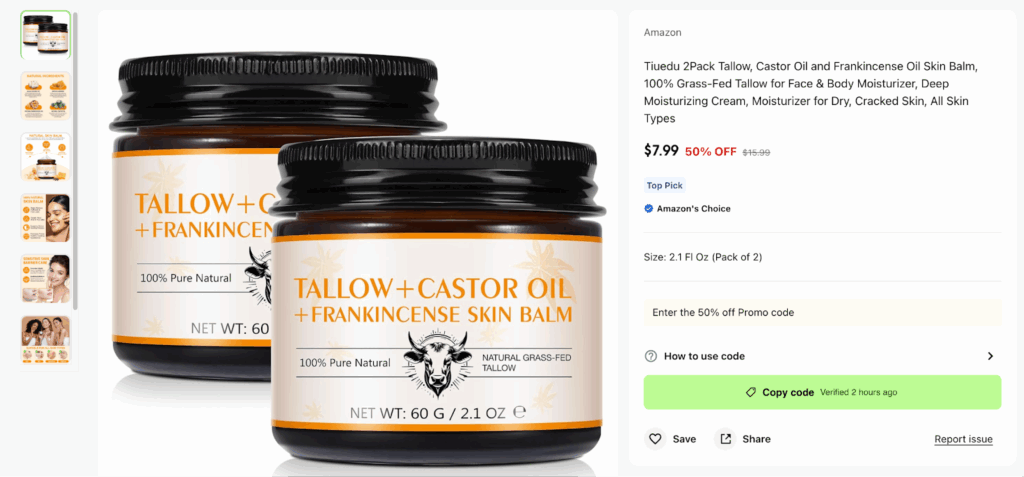Click the Top Pick badge

tap(665, 186)
